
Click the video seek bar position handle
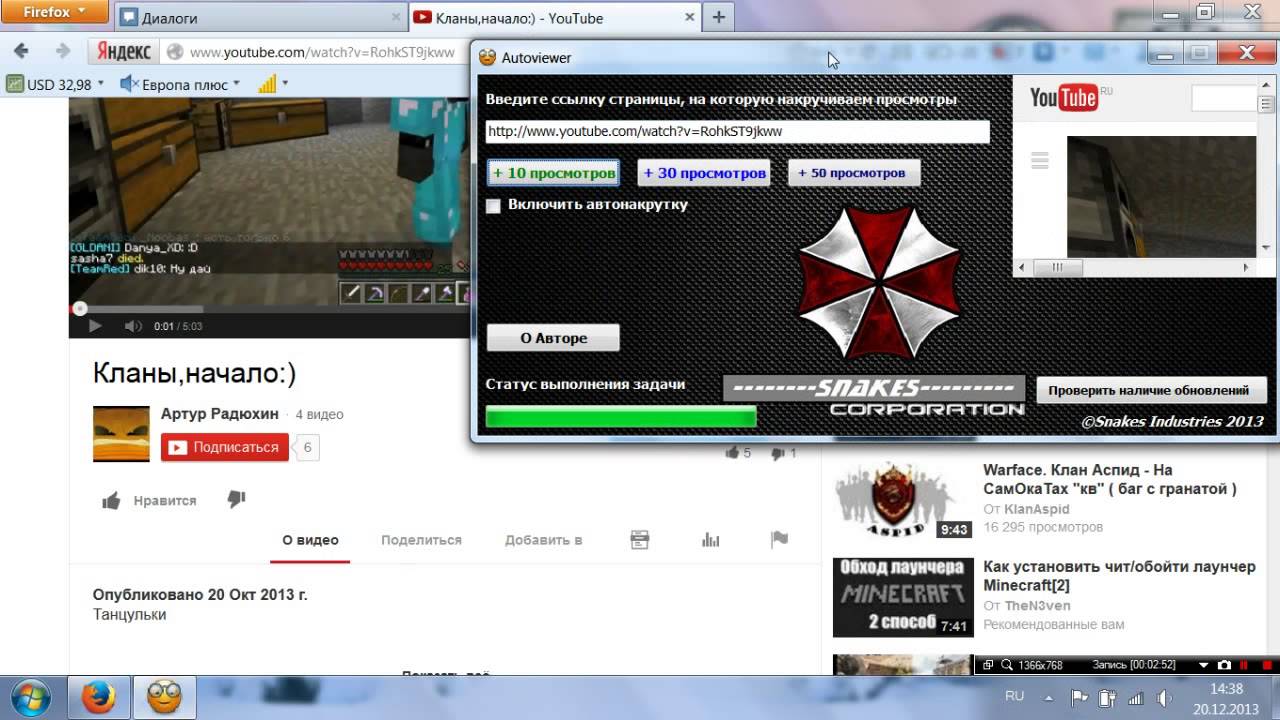80,309
